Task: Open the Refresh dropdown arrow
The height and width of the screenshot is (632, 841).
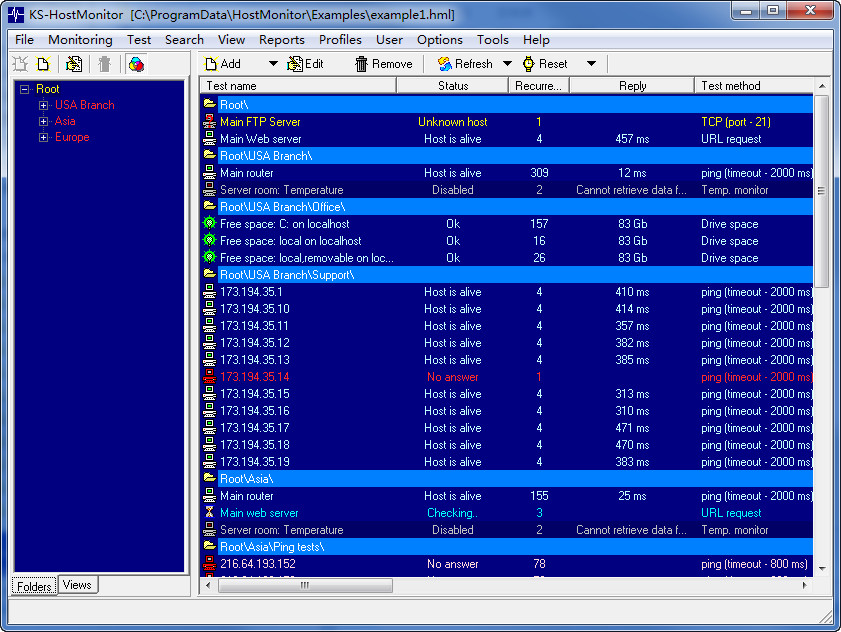Action: coord(507,64)
